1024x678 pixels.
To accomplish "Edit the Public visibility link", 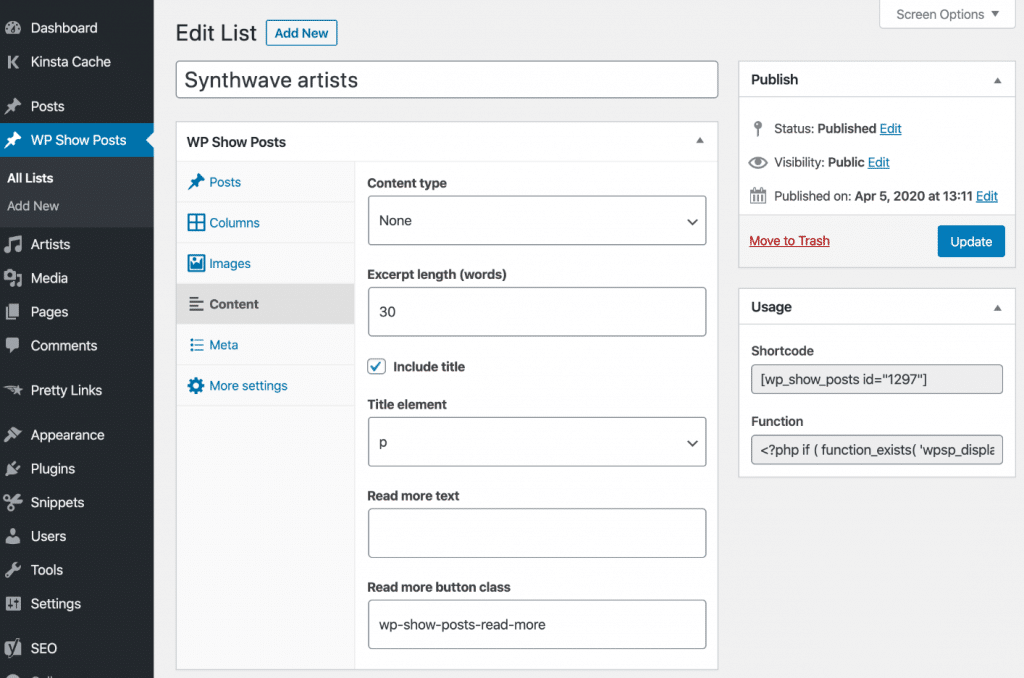I will tap(878, 162).
